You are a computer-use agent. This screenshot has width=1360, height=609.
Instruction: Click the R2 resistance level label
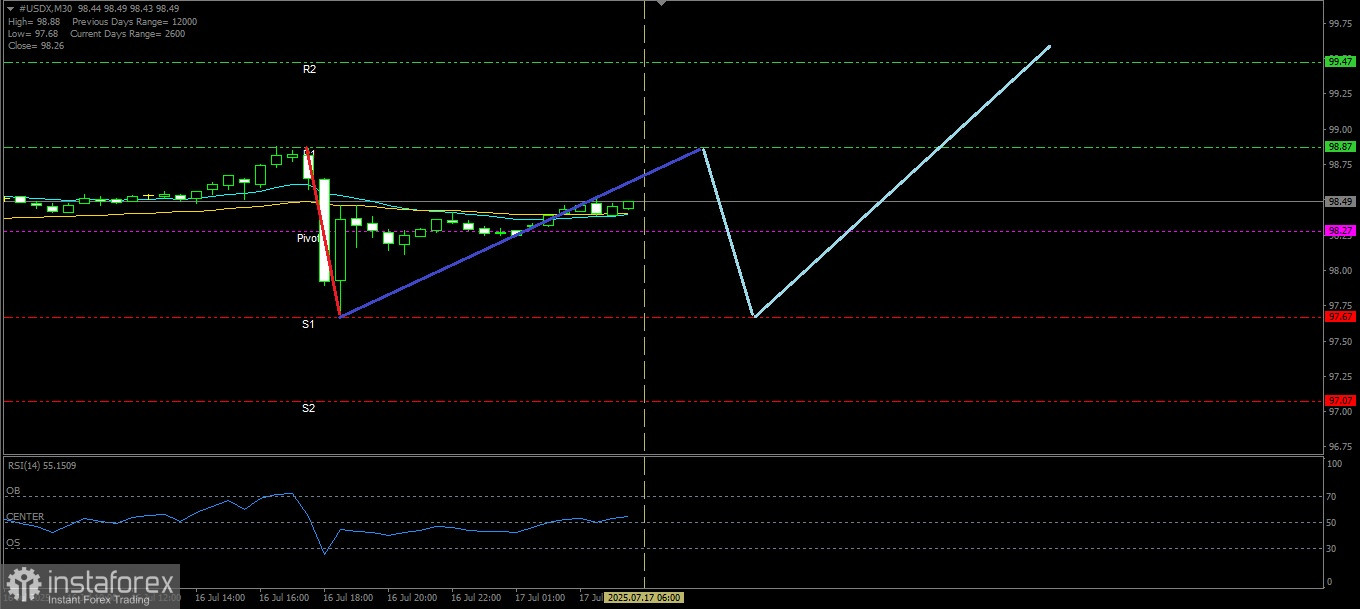(x=310, y=69)
